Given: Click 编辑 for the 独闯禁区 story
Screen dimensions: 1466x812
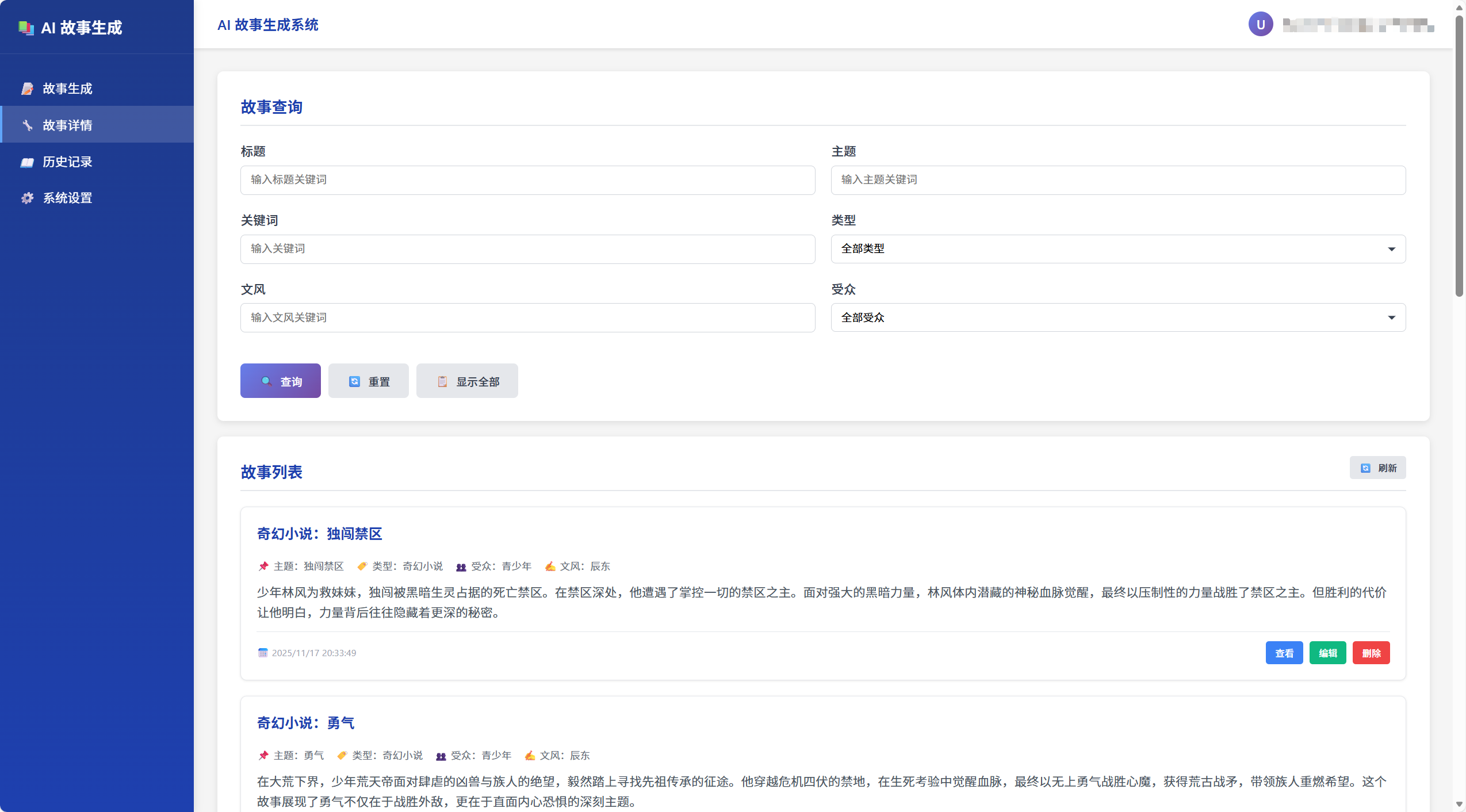Looking at the screenshot, I should tap(1327, 653).
